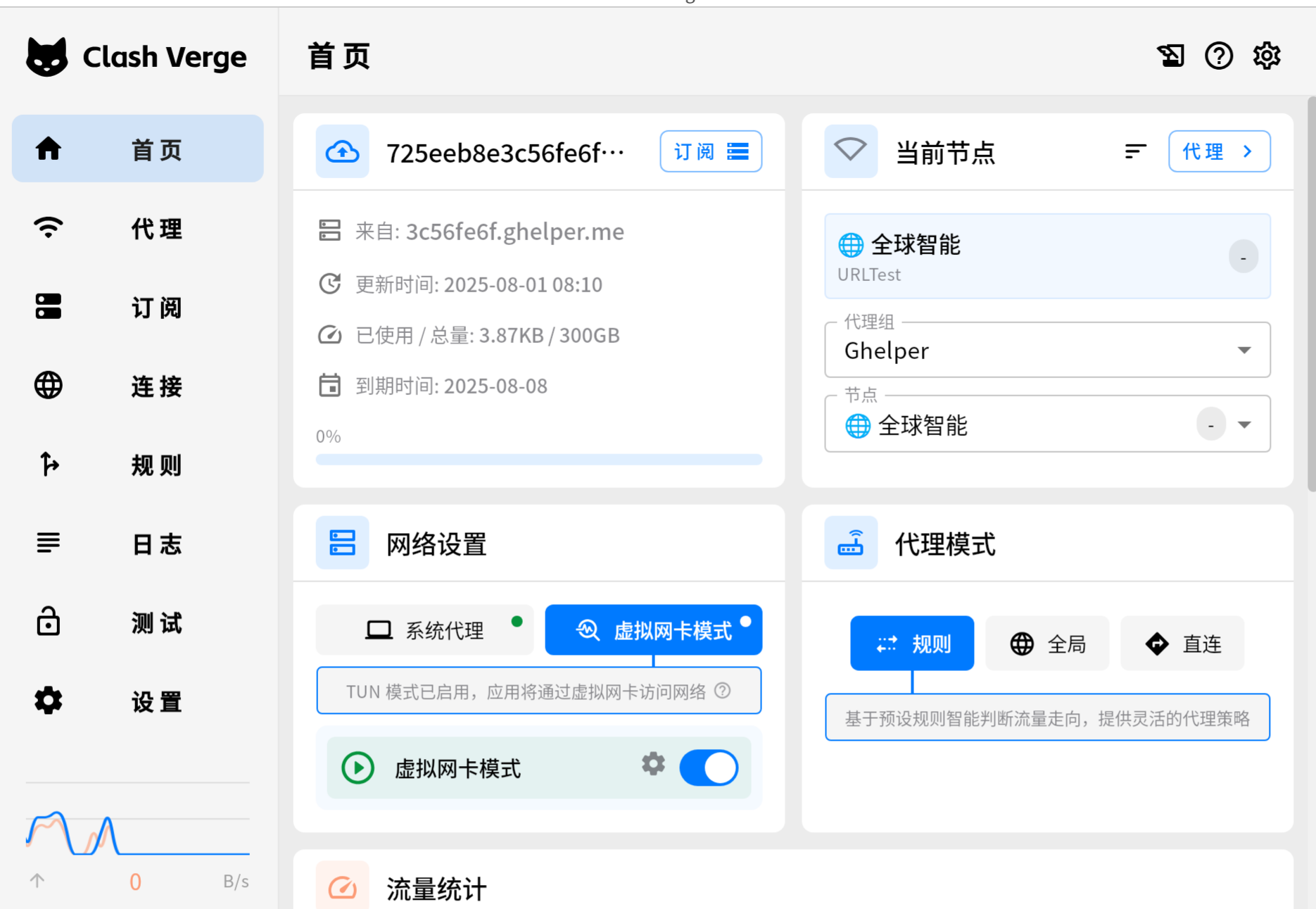
Task: Click delay badge on 全球智能 URLTest card
Action: pos(1244,257)
